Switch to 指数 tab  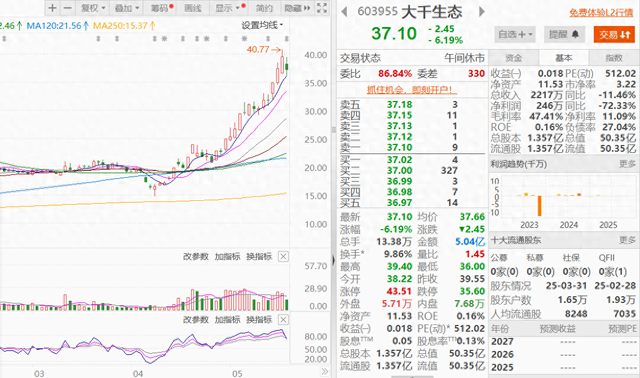point(614,58)
